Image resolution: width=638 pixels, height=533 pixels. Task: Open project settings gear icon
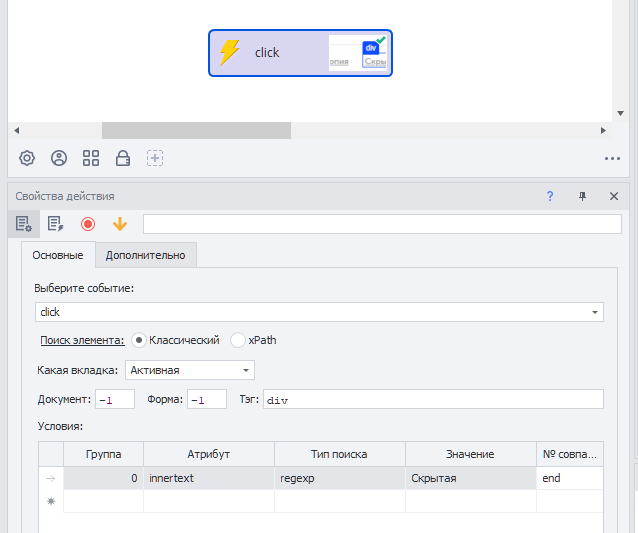pos(27,158)
